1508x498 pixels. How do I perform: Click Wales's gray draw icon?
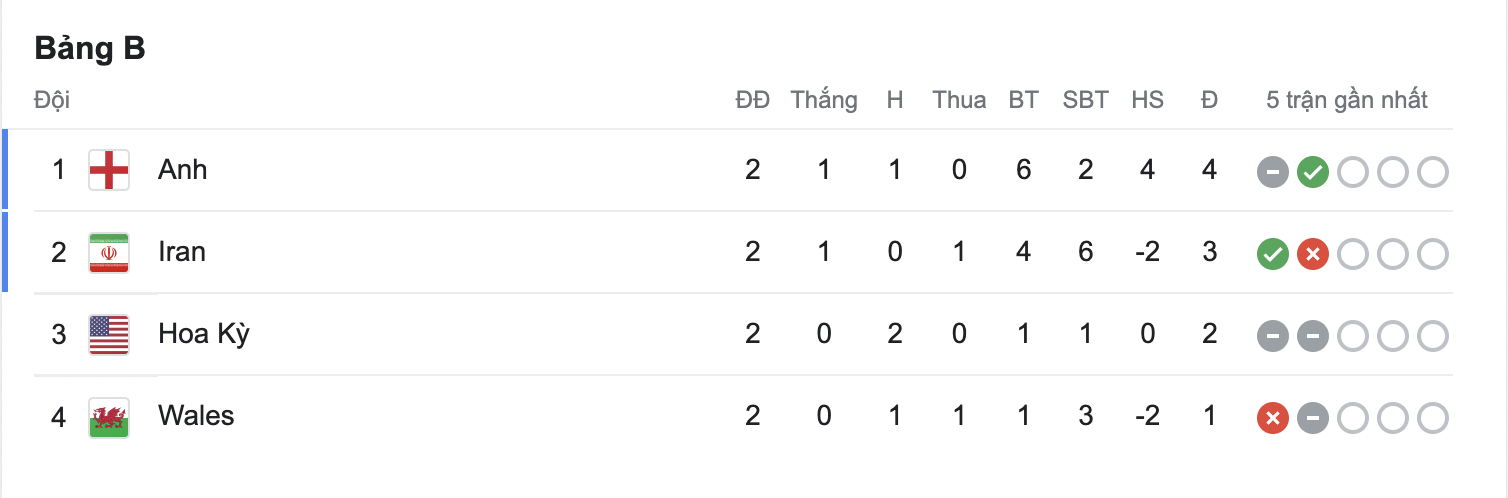pos(1312,418)
